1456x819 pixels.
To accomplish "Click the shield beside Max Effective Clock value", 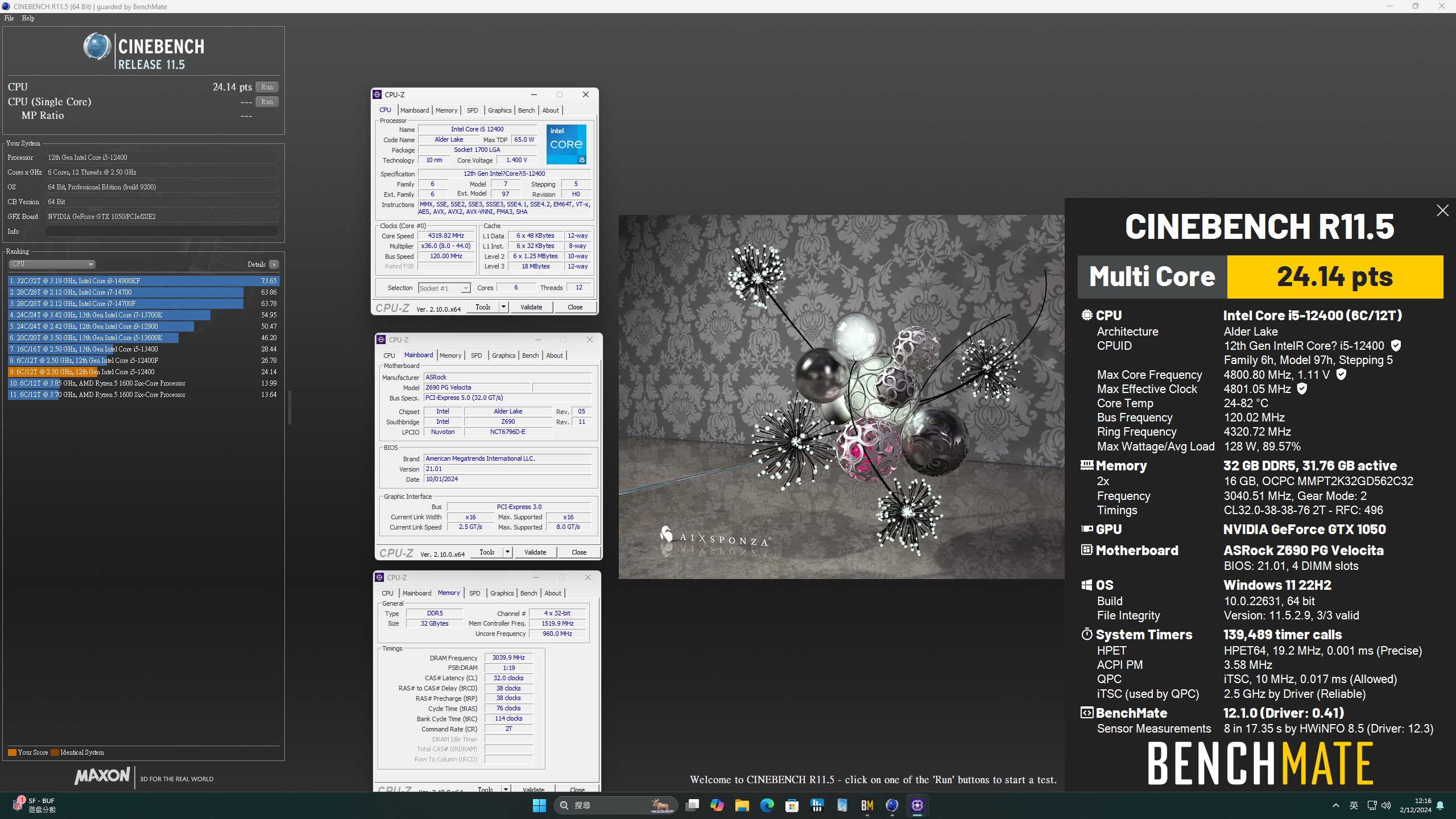I will point(1302,389).
